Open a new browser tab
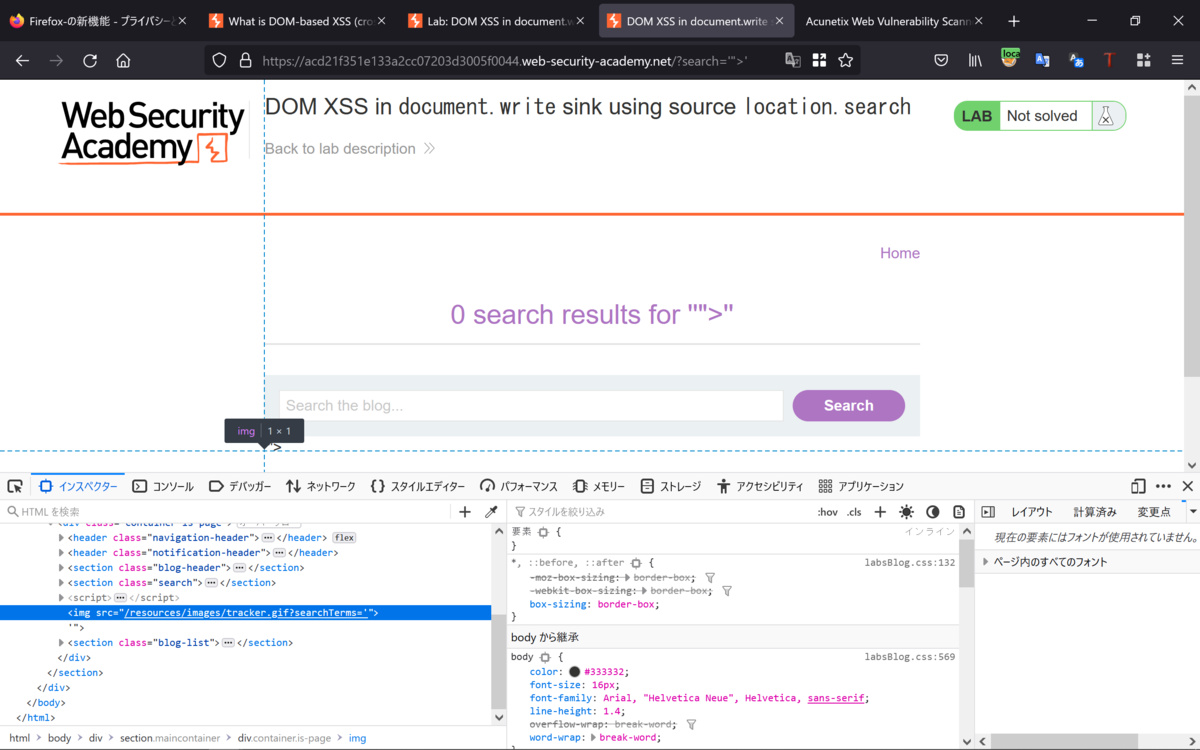The image size is (1200, 750). coord(1014,21)
